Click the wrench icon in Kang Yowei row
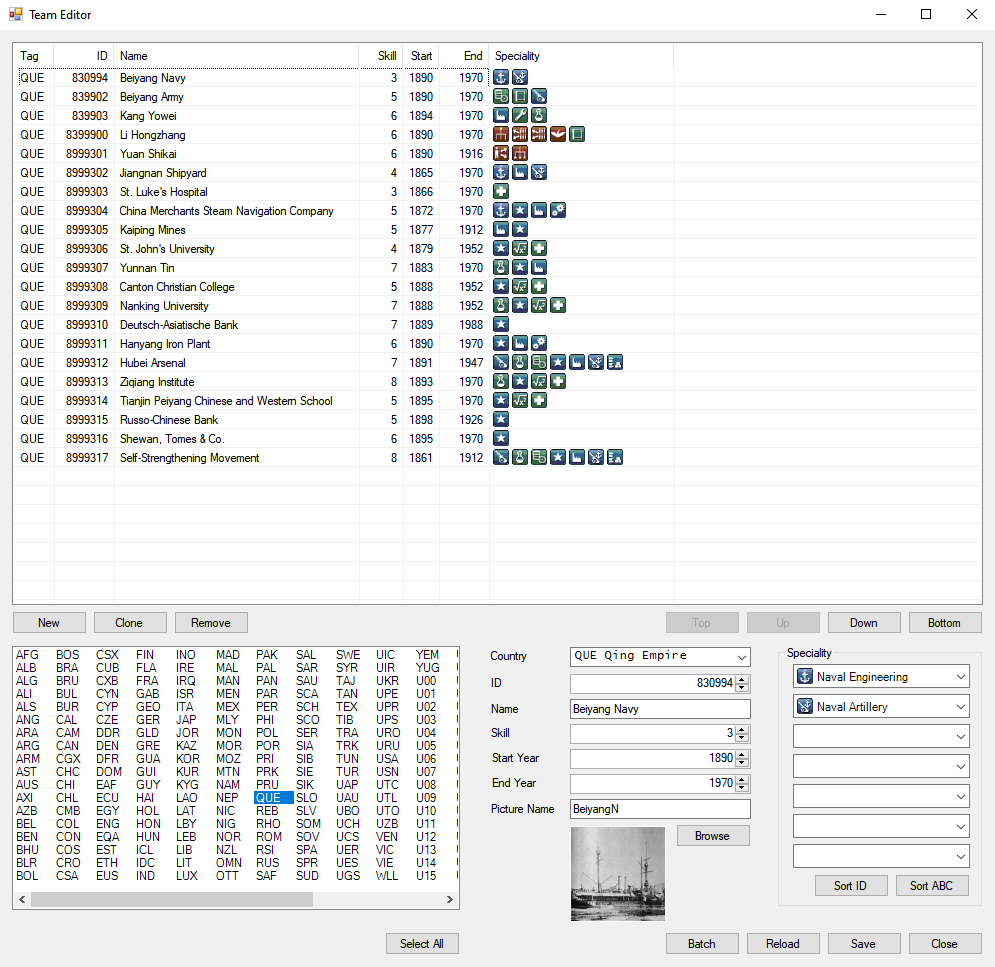This screenshot has height=967, width=995. click(x=520, y=115)
